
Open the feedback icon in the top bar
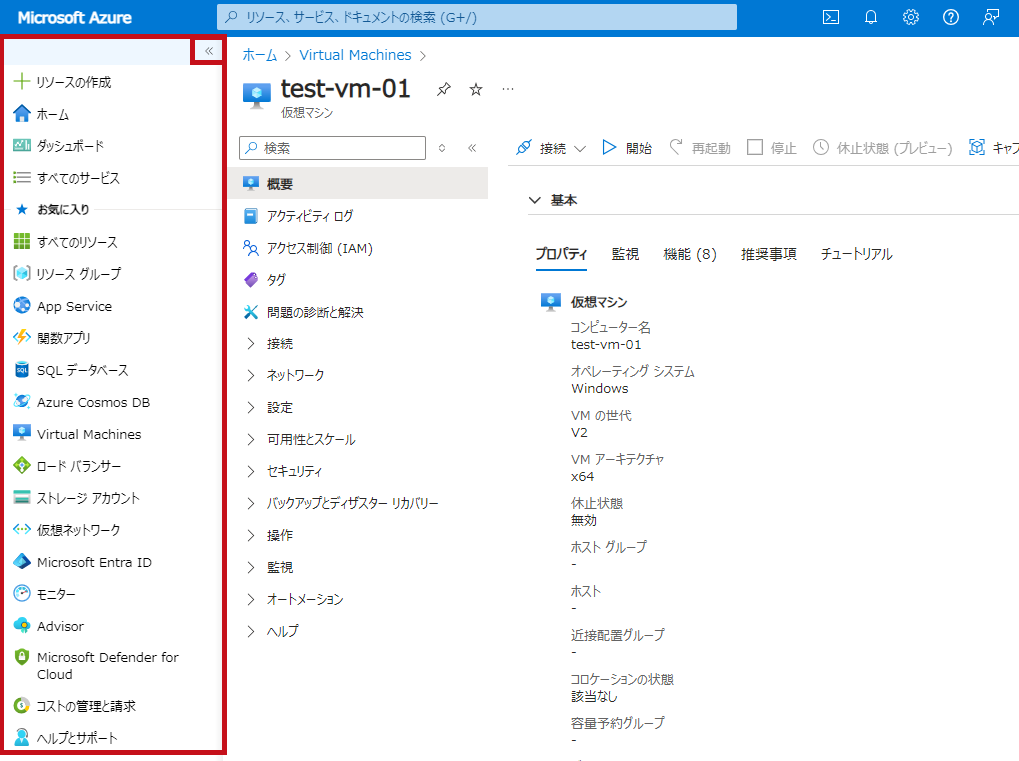coord(990,18)
